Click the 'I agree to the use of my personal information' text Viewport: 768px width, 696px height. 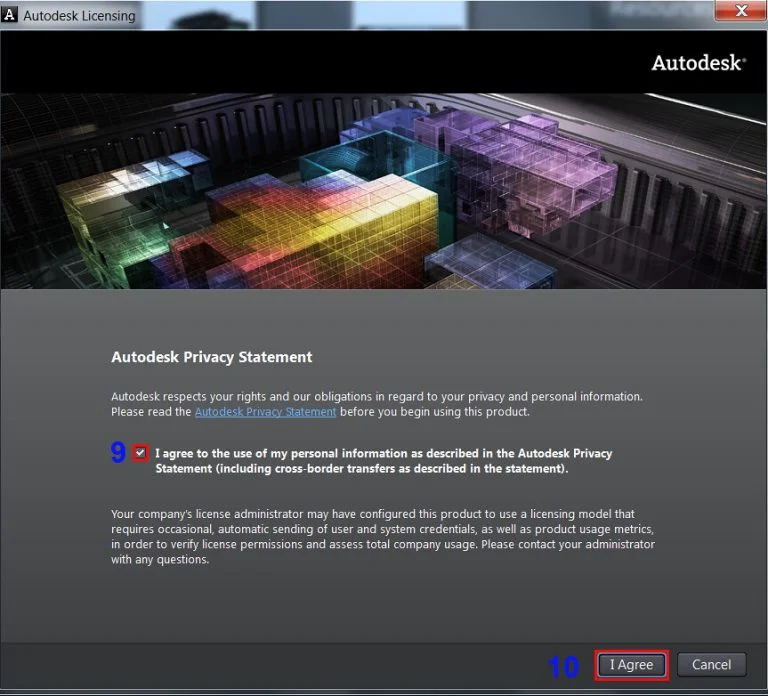click(384, 461)
